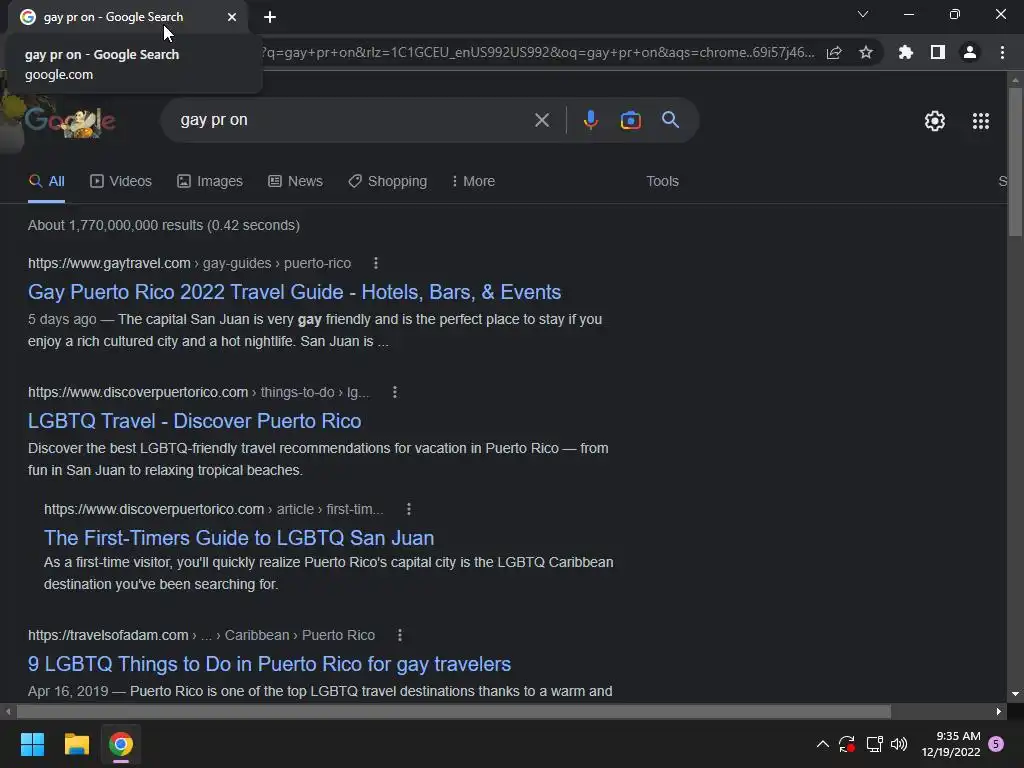
Task: Click the gaytravel.com result URL breadcrumb
Action: [x=189, y=263]
